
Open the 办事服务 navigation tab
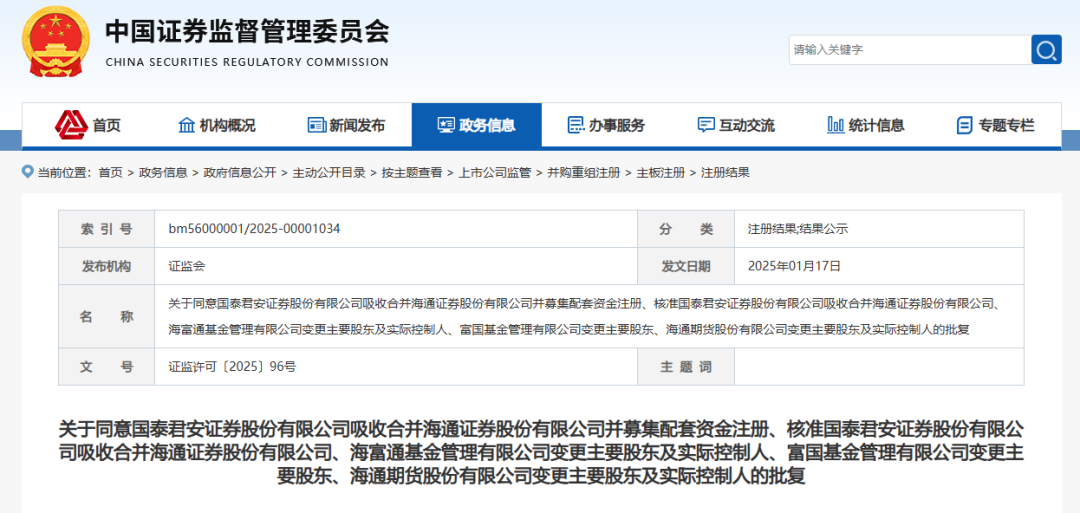[606, 125]
